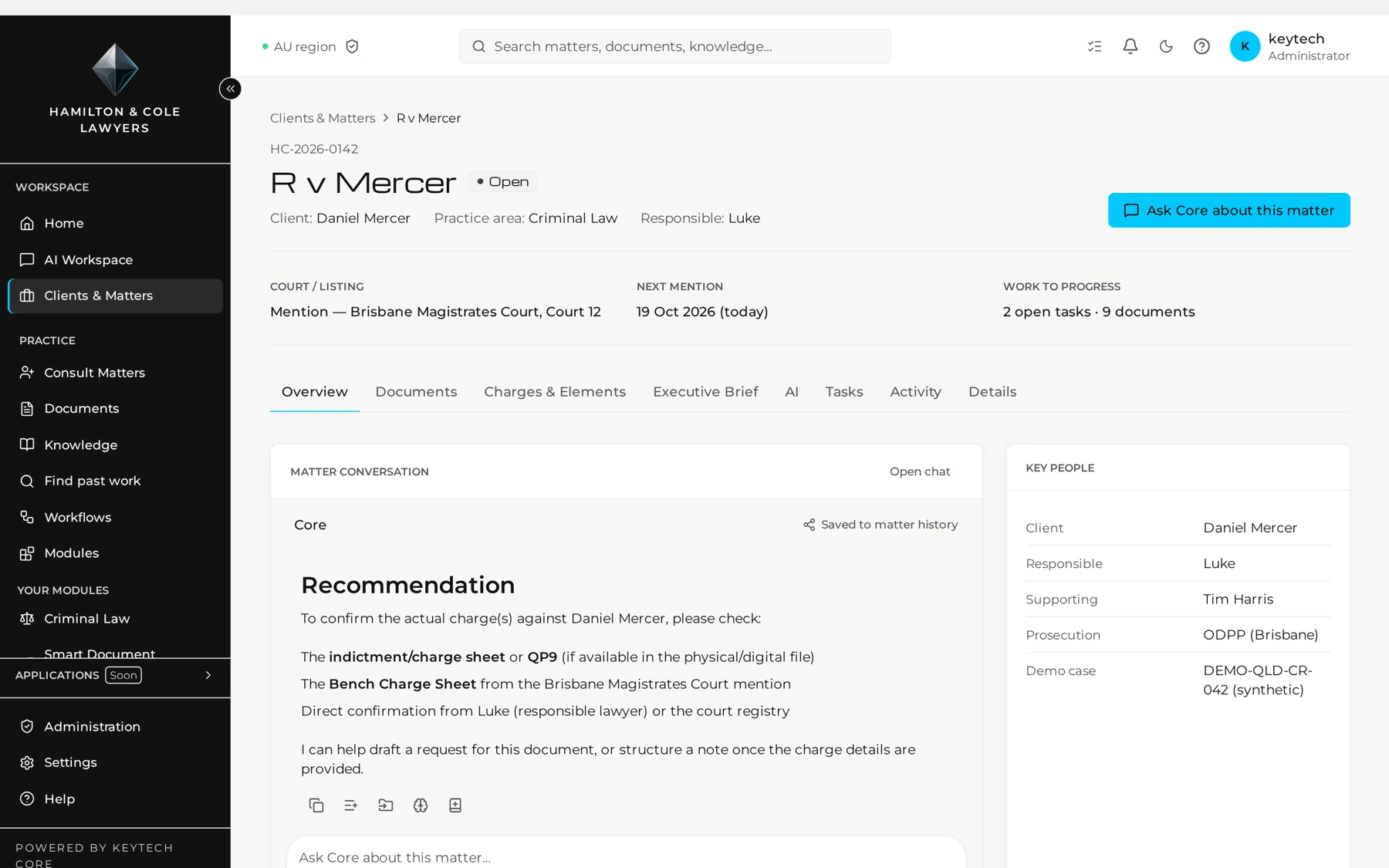Viewport: 1389px width, 868px height.
Task: Open Find past work
Action: 115,481
